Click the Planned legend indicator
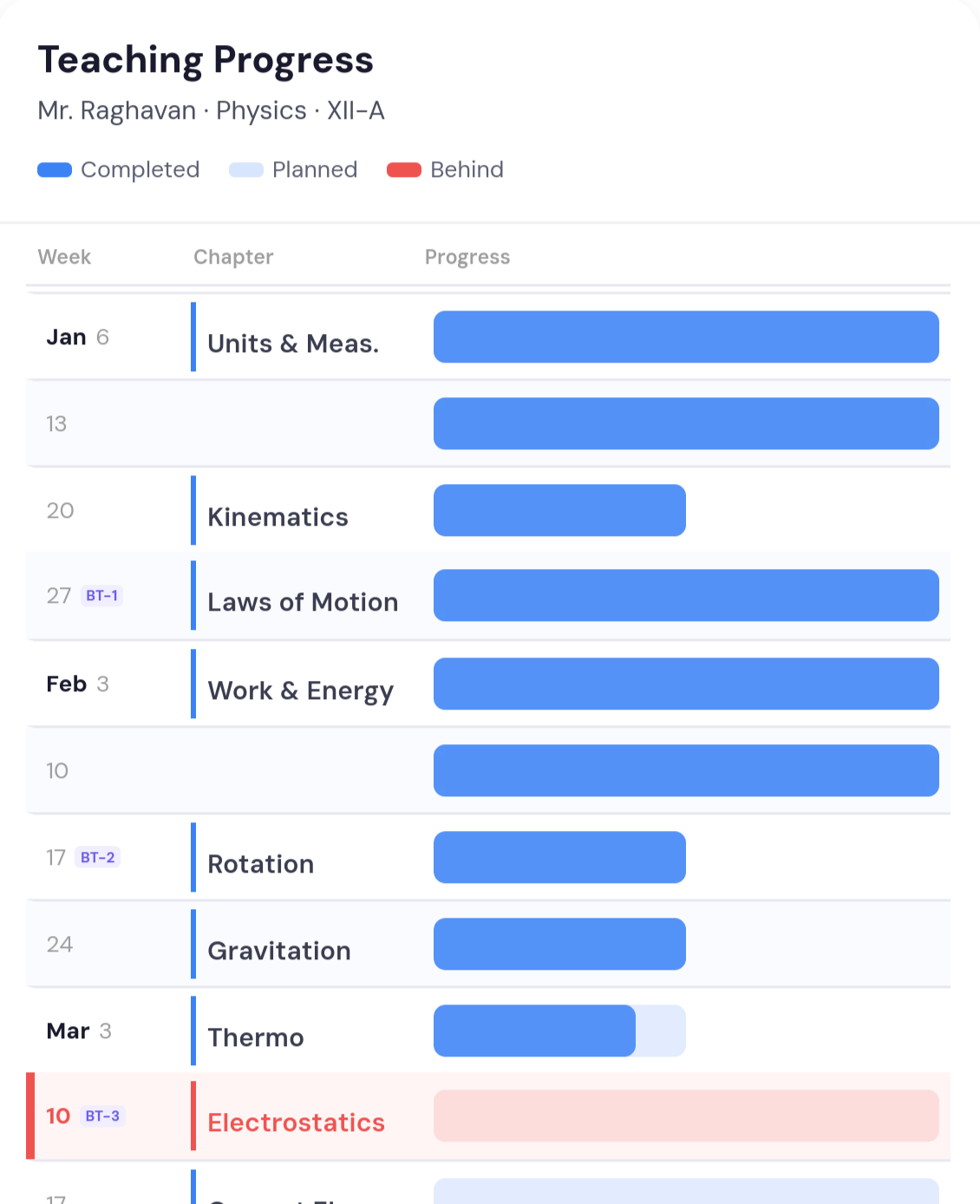 (x=245, y=170)
